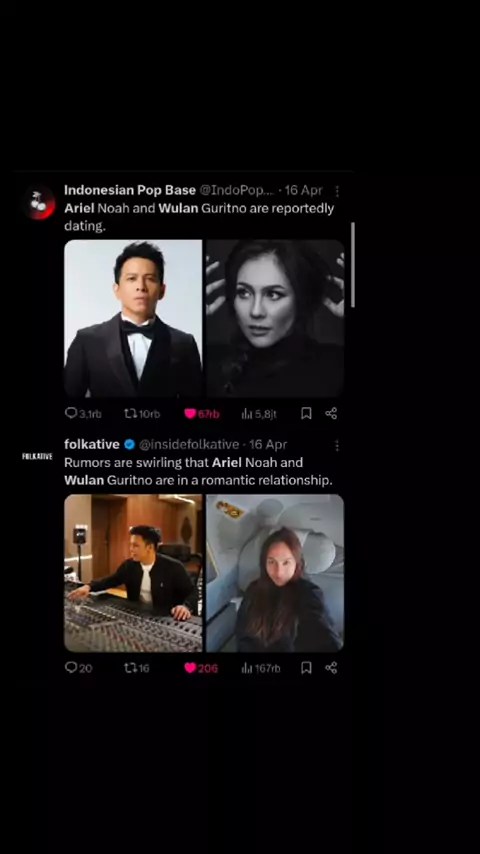Bookmark the folkative tweet
480x854 pixels.
click(x=306, y=668)
